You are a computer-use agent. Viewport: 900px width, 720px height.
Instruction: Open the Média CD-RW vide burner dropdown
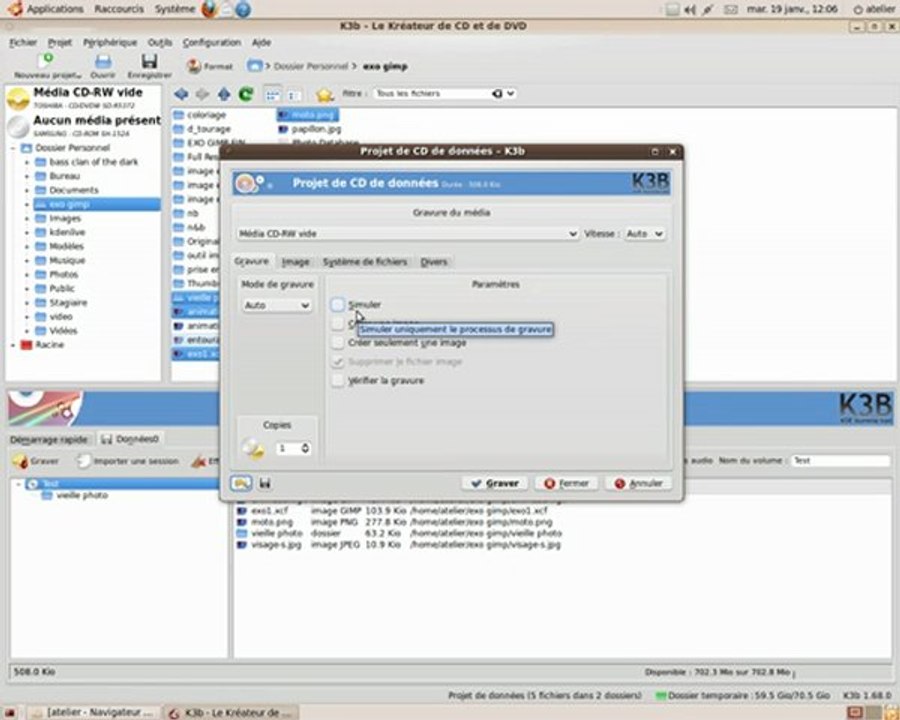click(x=407, y=234)
